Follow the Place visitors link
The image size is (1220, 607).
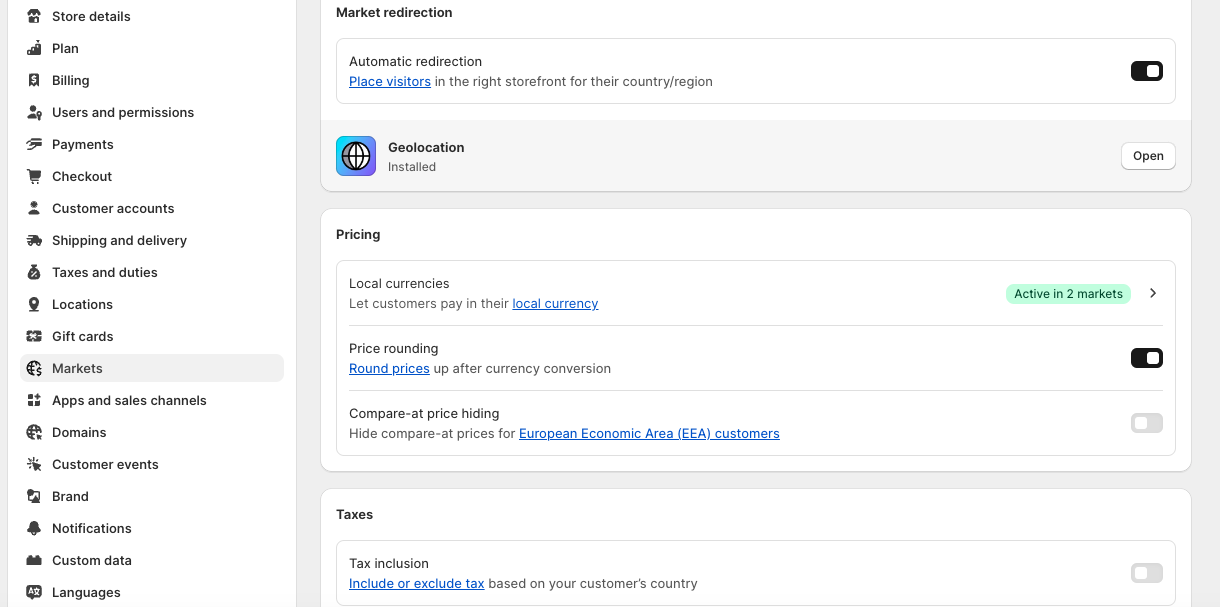390,82
